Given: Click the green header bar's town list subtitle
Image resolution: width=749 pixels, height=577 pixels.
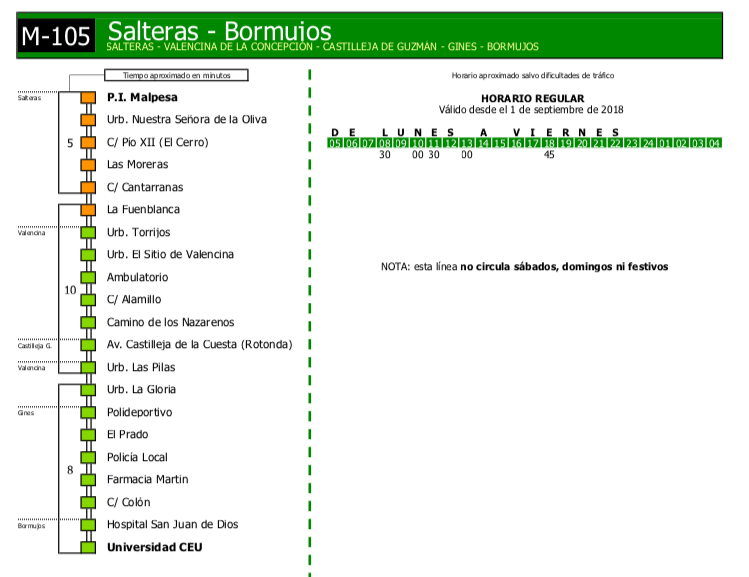Looking at the screenshot, I should pos(322,47).
